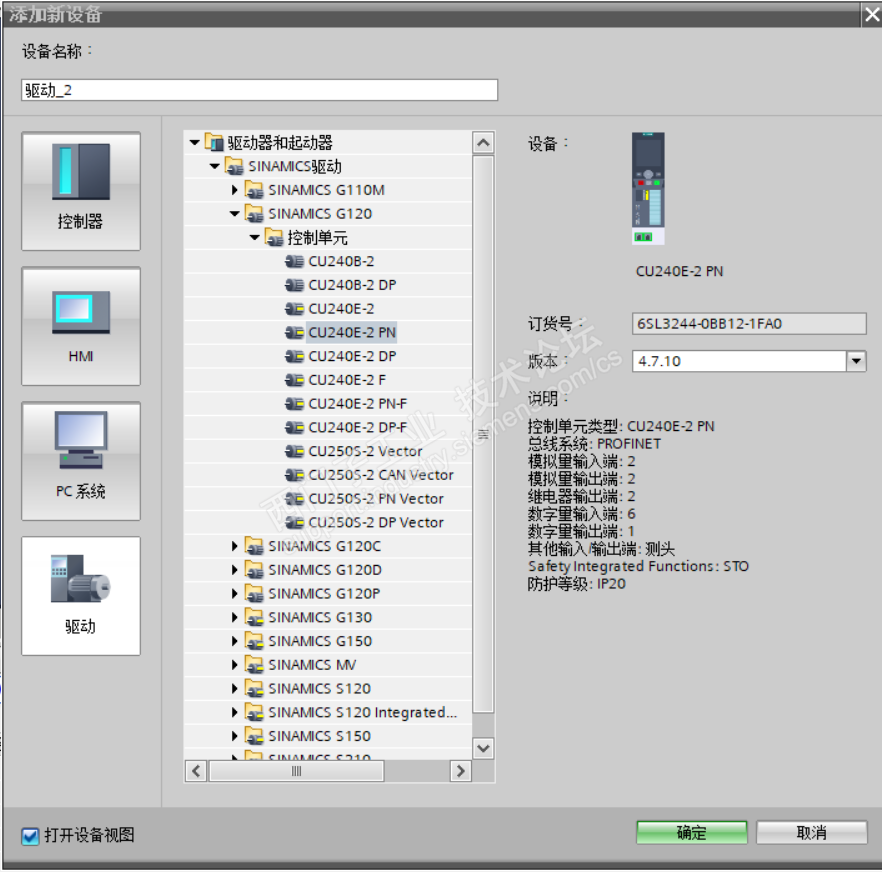
Task: Click the CU240E-2 PN device preview image
Action: click(x=648, y=188)
